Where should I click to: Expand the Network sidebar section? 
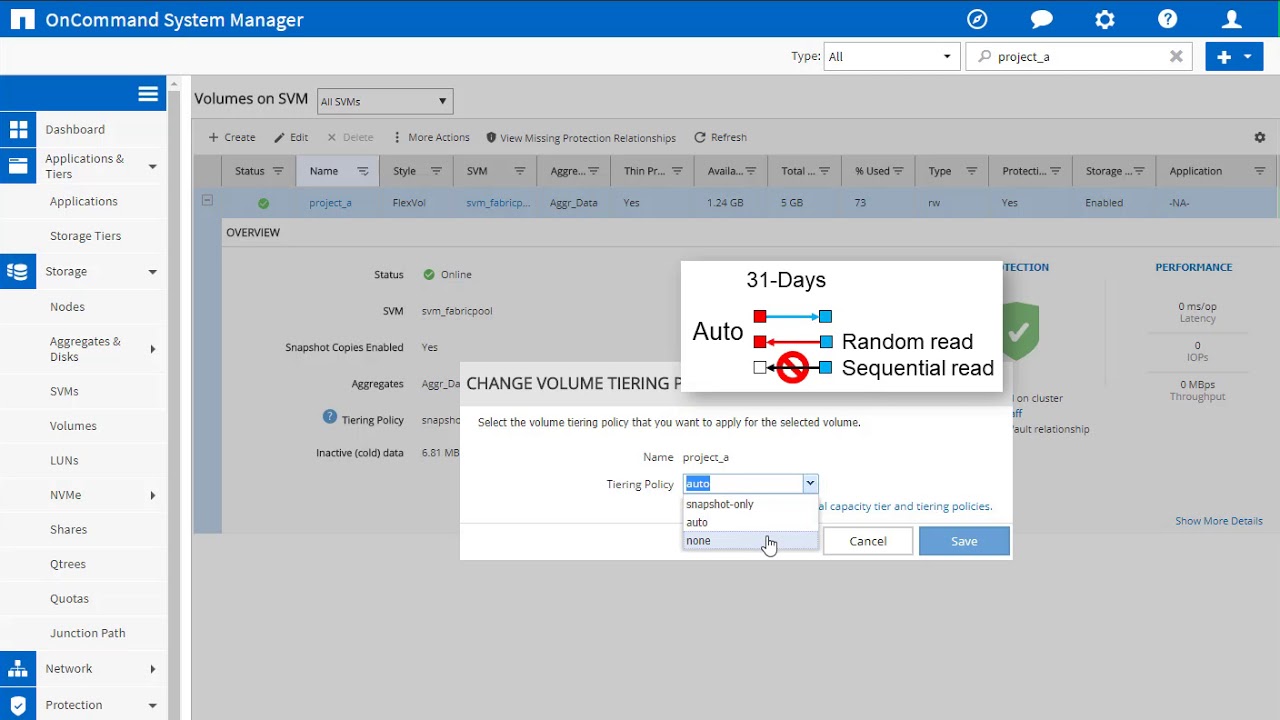153,669
